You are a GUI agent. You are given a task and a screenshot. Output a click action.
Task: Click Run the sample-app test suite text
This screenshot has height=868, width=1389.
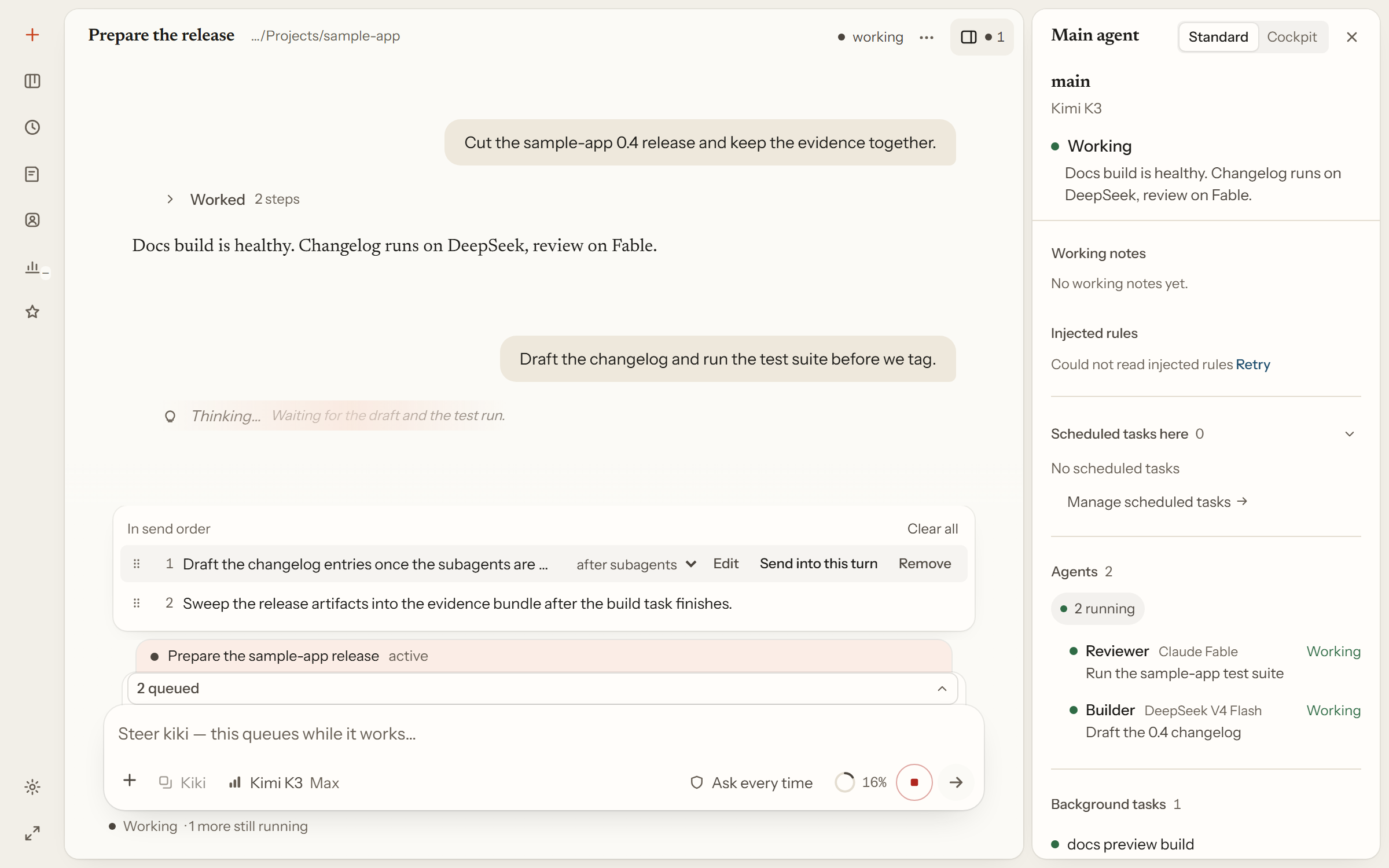click(1185, 674)
